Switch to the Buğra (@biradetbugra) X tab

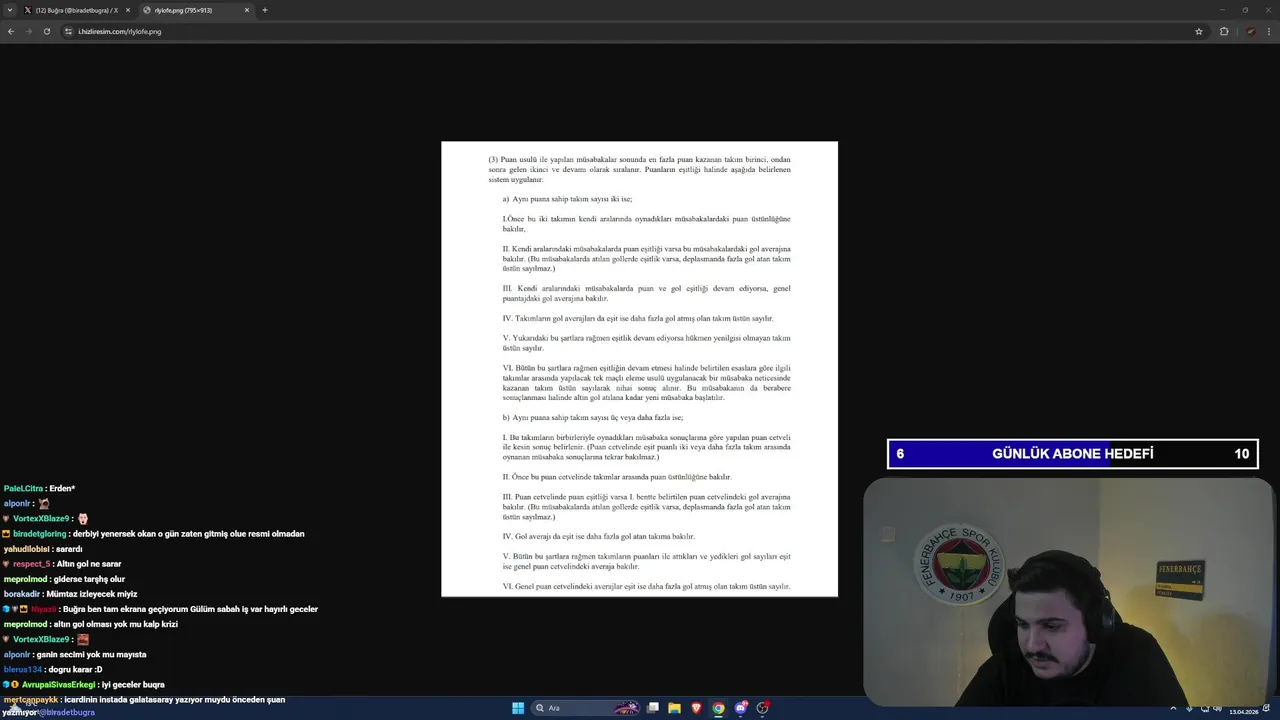pos(77,10)
